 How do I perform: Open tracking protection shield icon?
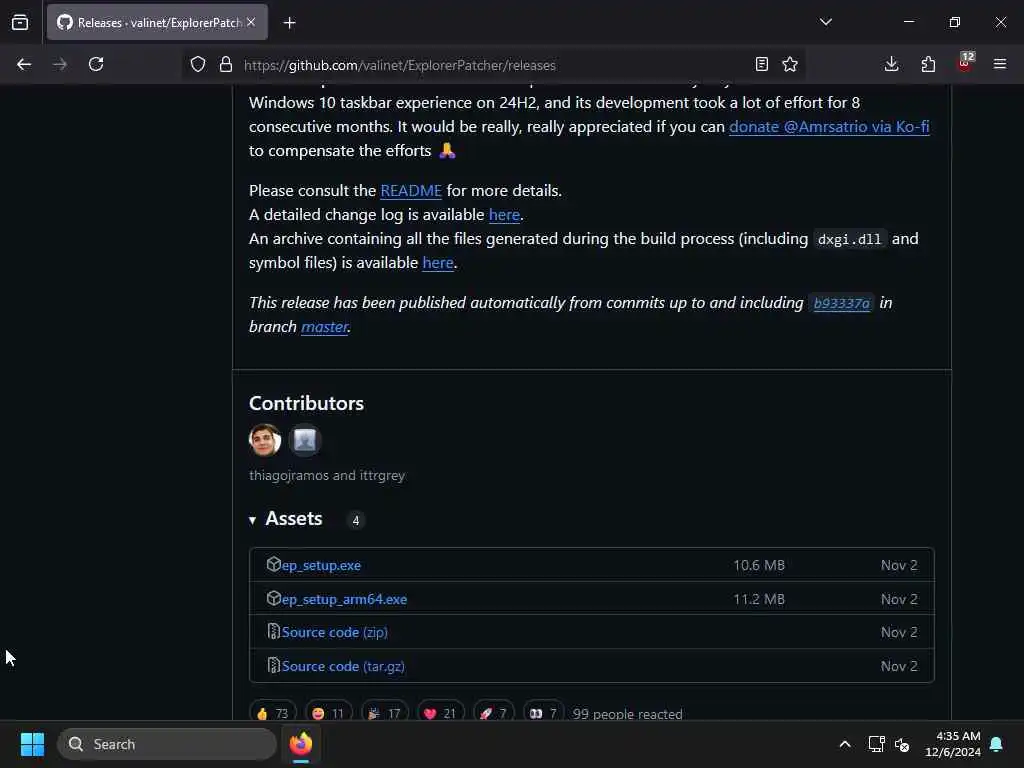[198, 64]
